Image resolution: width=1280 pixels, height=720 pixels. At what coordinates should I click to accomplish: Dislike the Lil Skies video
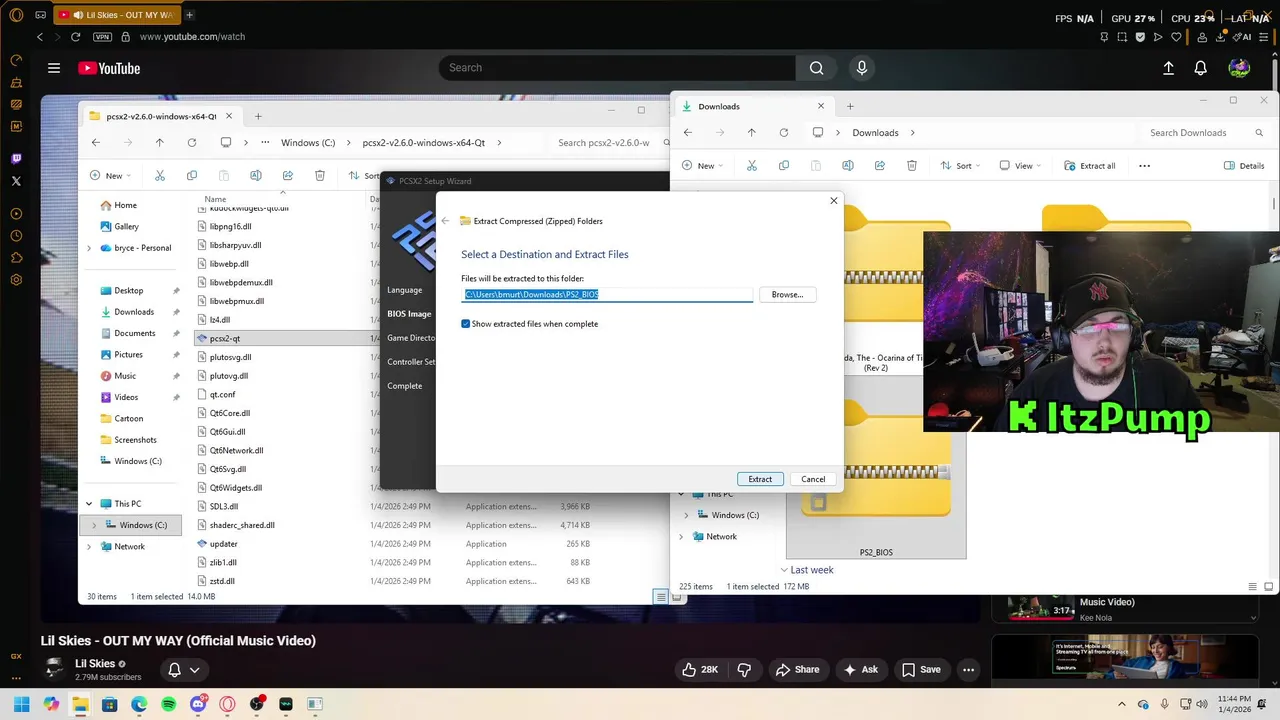(744, 670)
